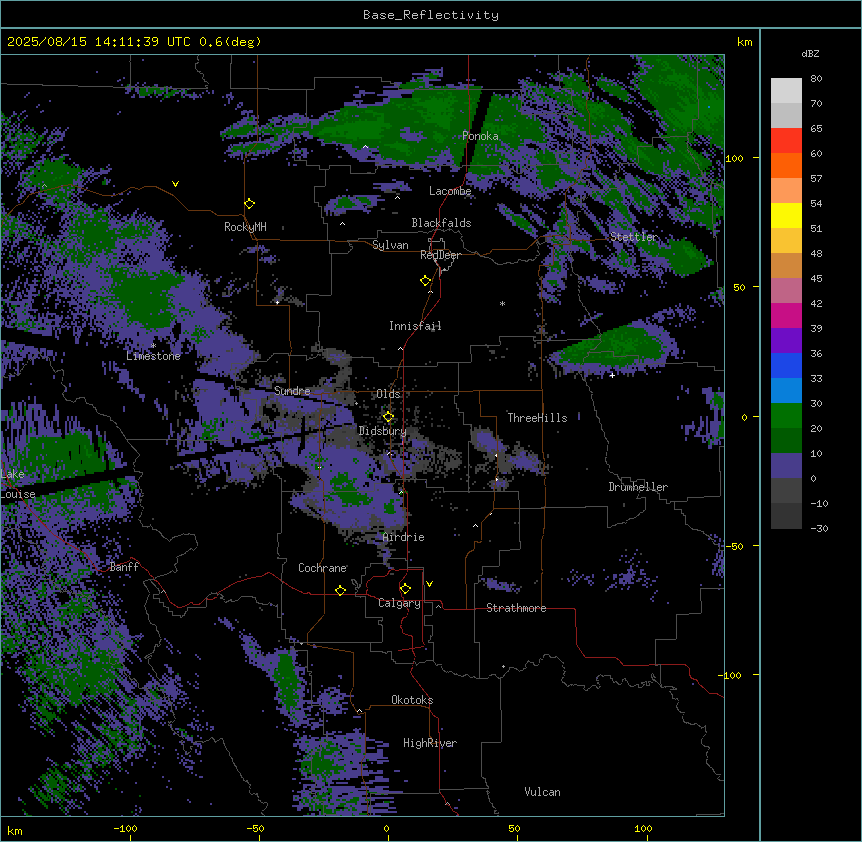Click the Lacombe city label

(450, 191)
